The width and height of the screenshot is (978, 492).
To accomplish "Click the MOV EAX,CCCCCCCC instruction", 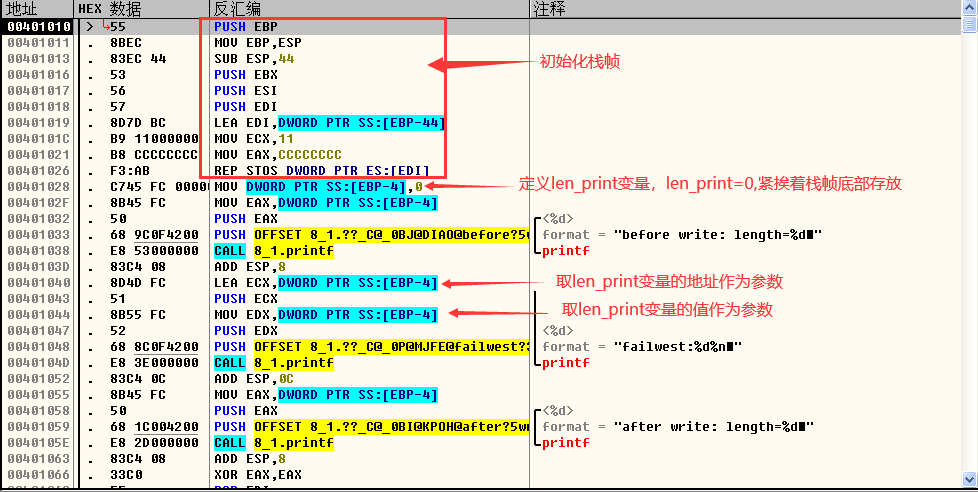I will (278, 155).
